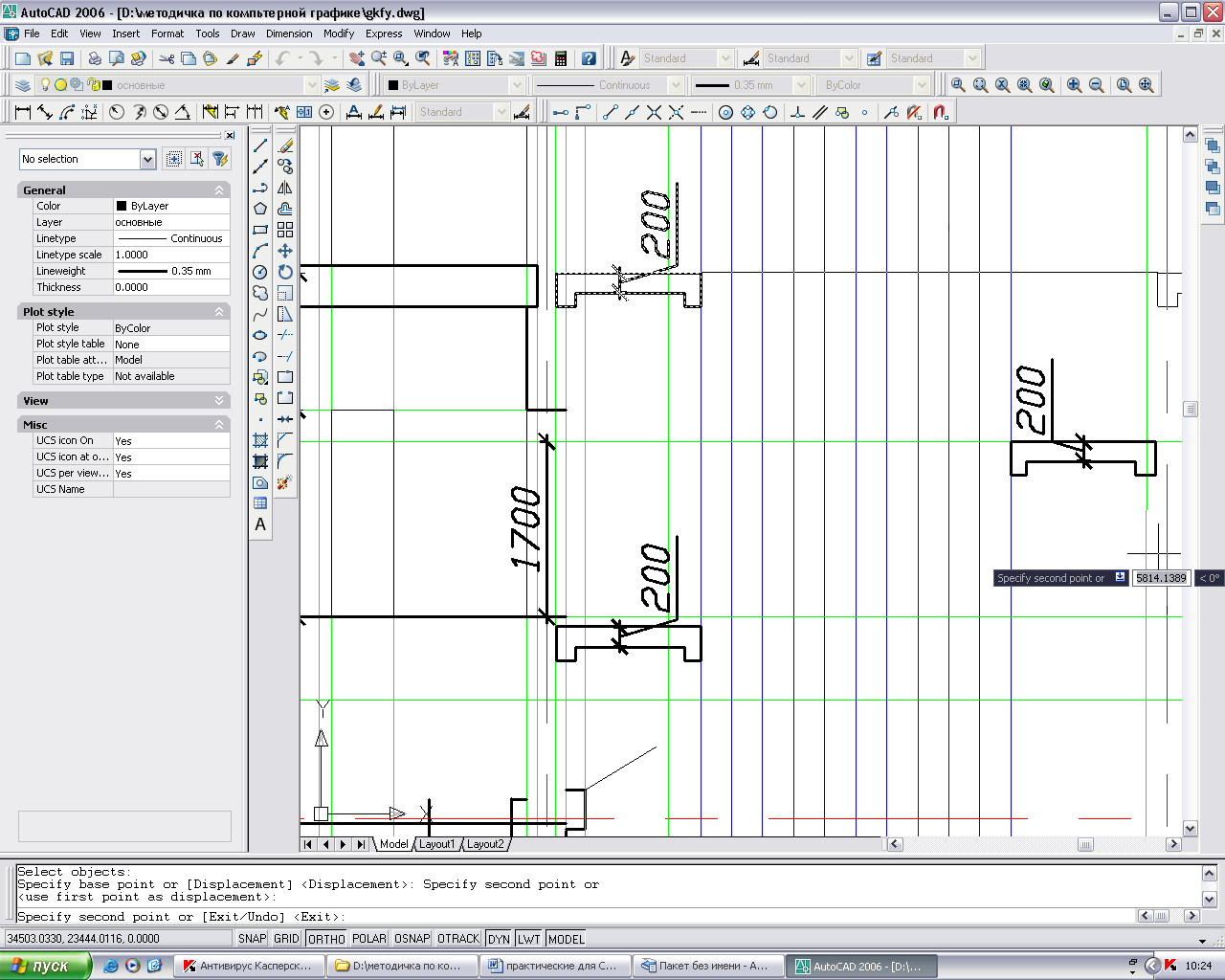Viewport: 1225px width, 980px height.
Task: Click the Quick Select icon in Properties
Action: coord(219,159)
